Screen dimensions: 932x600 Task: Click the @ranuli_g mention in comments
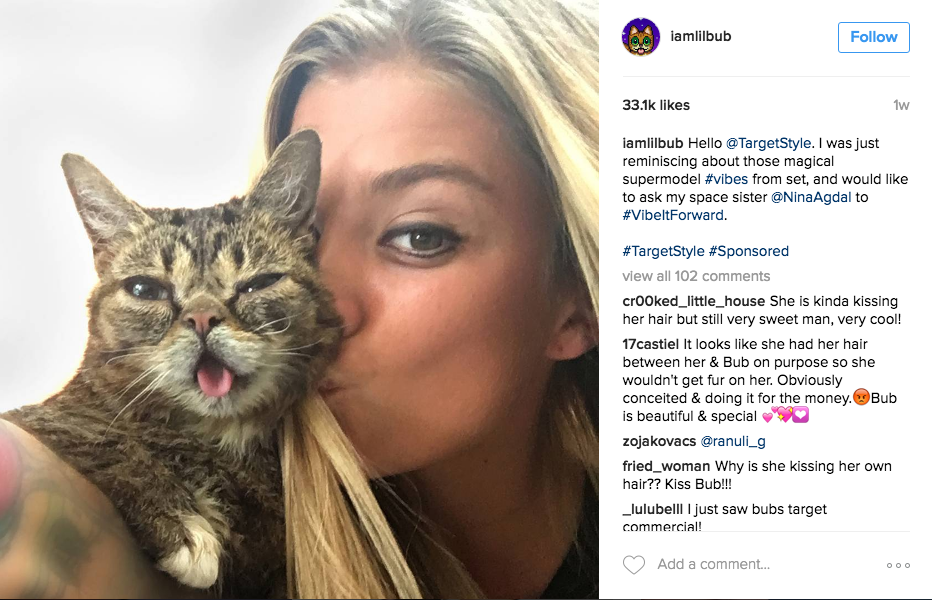pos(733,441)
